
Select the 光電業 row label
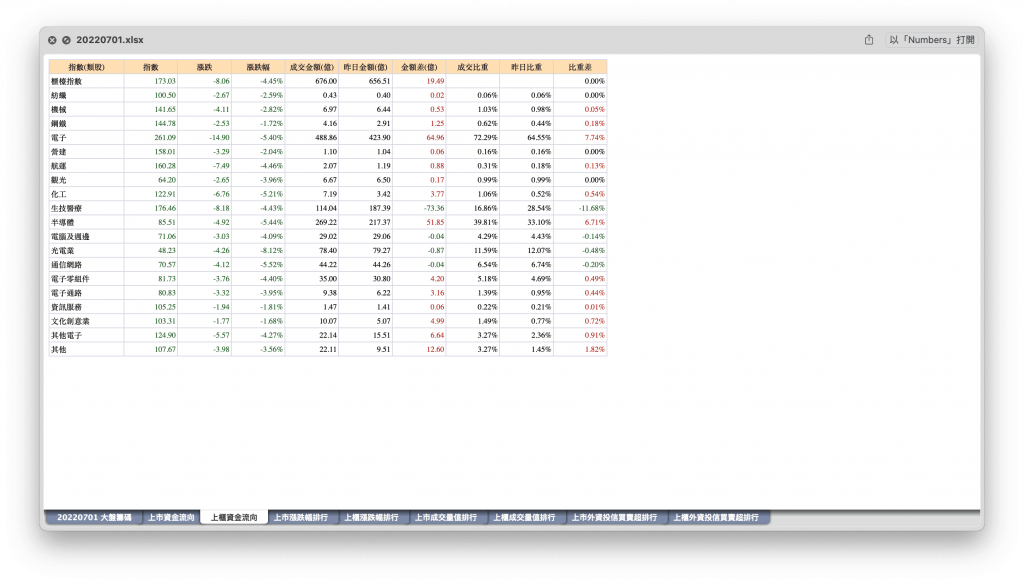[x=63, y=251]
